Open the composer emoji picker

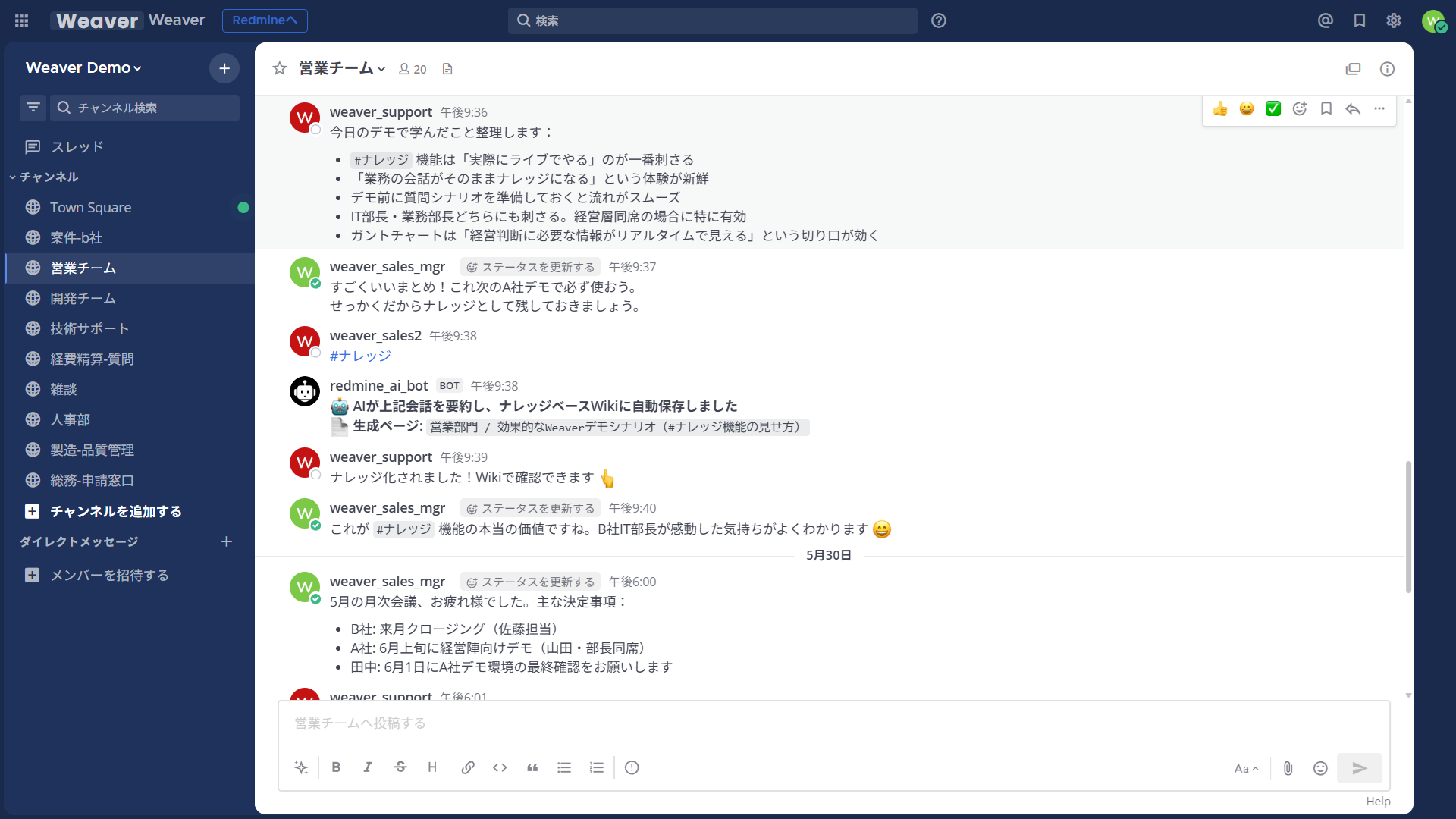(x=1320, y=768)
